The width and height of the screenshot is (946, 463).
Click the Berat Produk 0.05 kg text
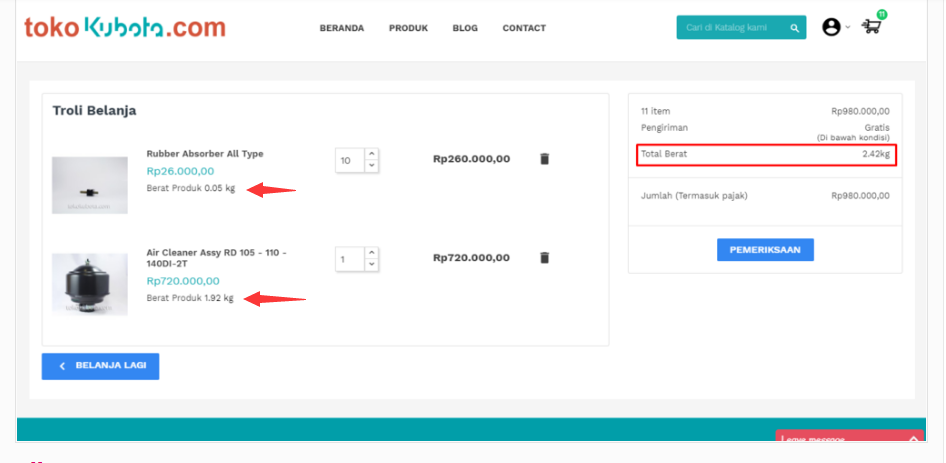(x=191, y=188)
